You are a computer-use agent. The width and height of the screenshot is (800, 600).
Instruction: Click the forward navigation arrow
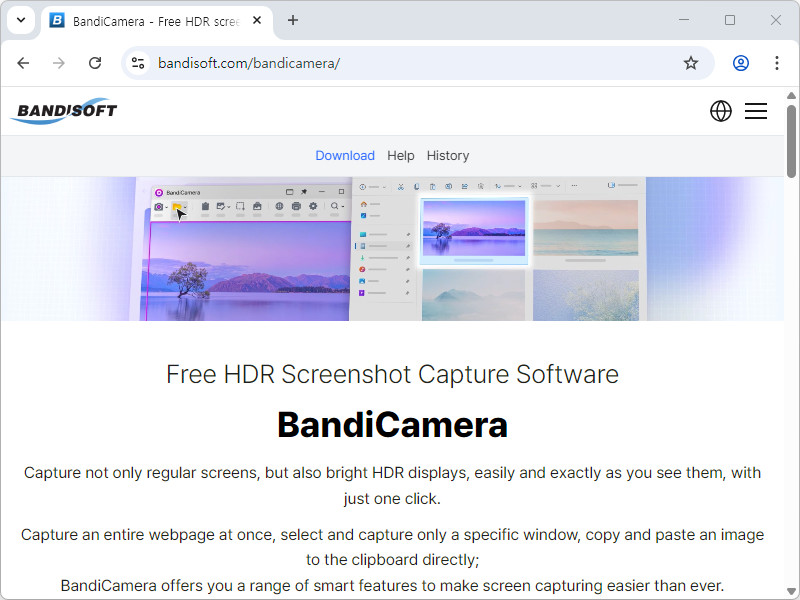[59, 63]
